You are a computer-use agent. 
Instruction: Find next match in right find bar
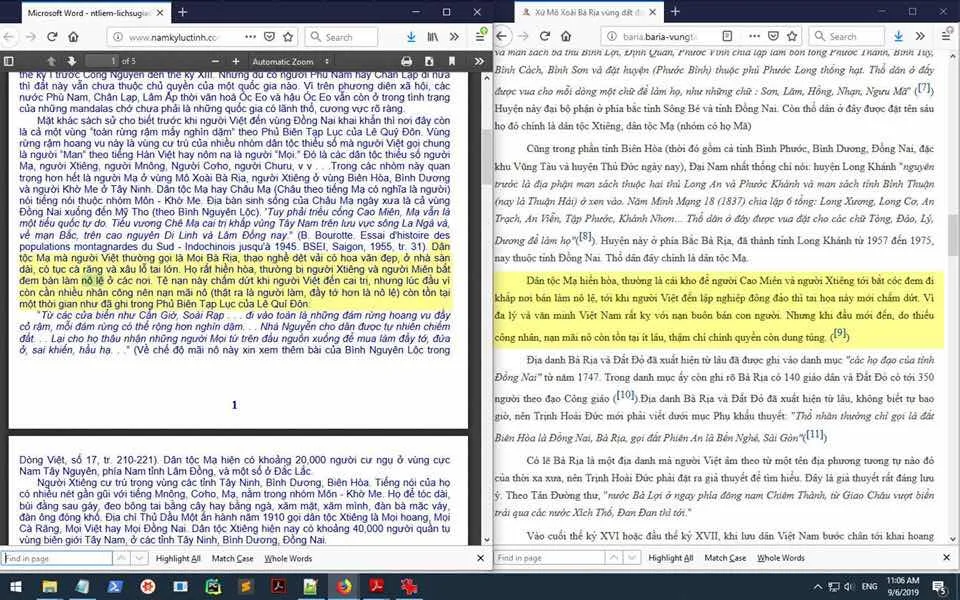coord(632,558)
